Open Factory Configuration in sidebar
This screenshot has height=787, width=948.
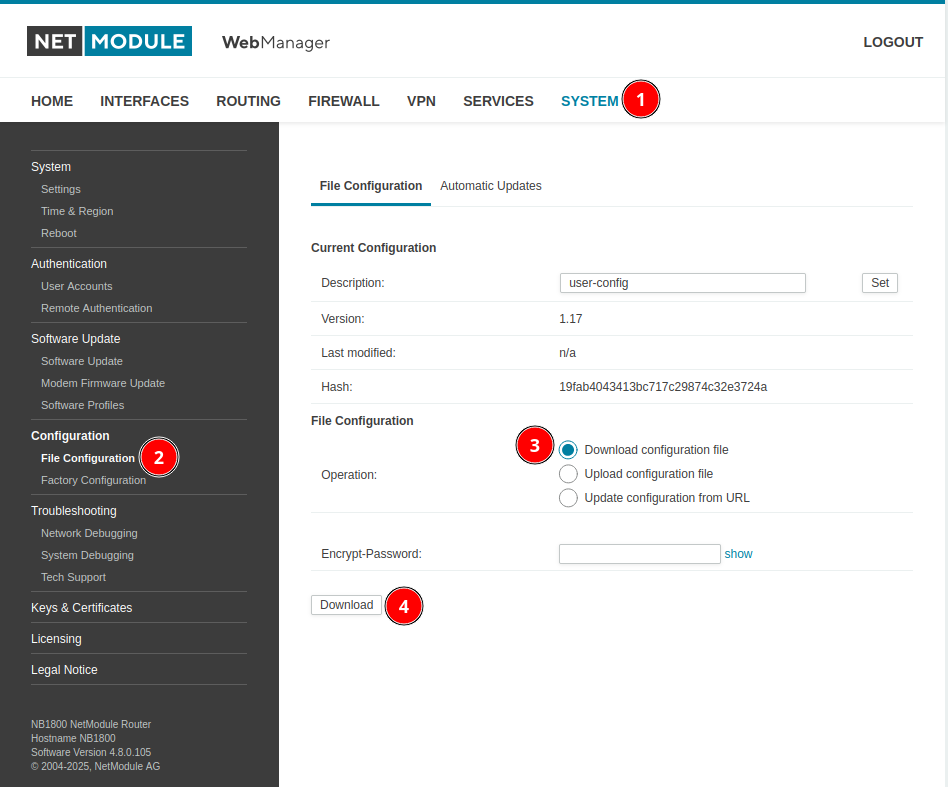click(x=94, y=481)
